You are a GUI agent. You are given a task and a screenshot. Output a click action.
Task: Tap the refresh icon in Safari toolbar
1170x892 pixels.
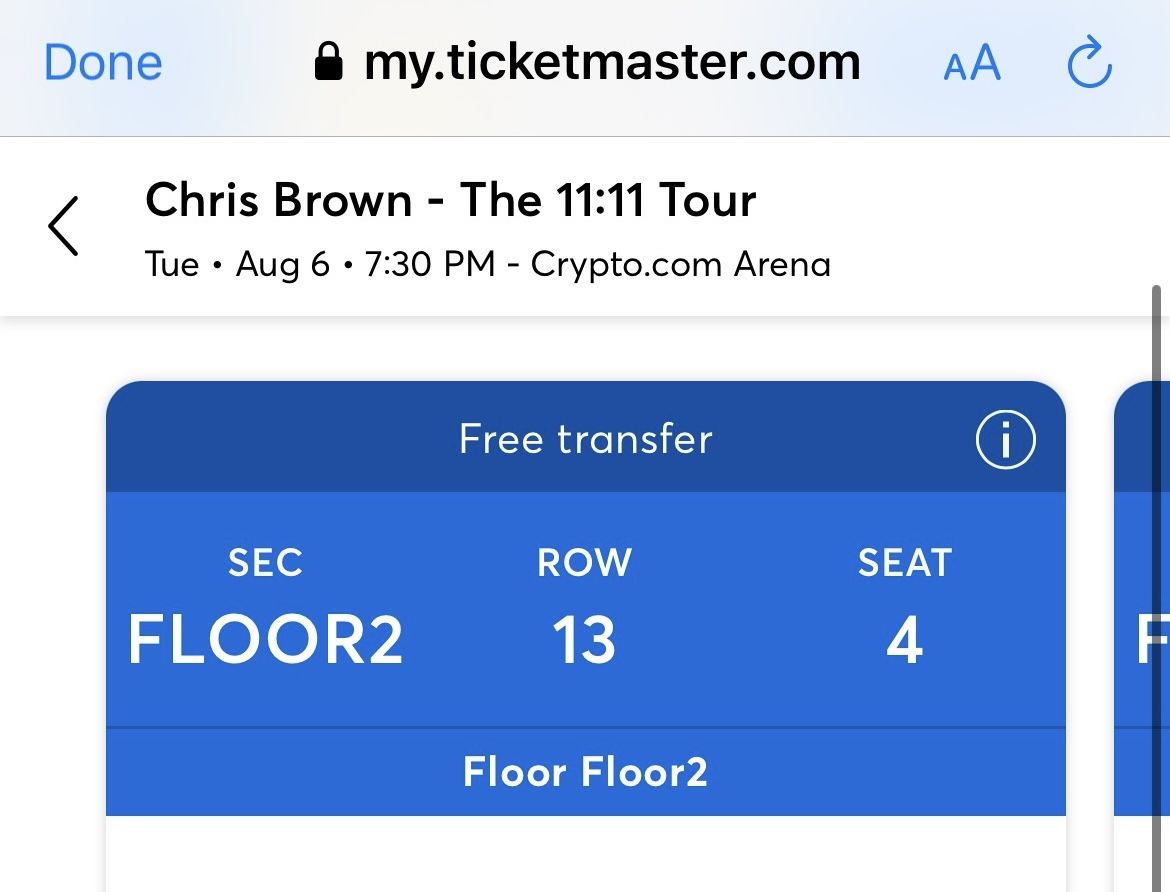point(1089,63)
